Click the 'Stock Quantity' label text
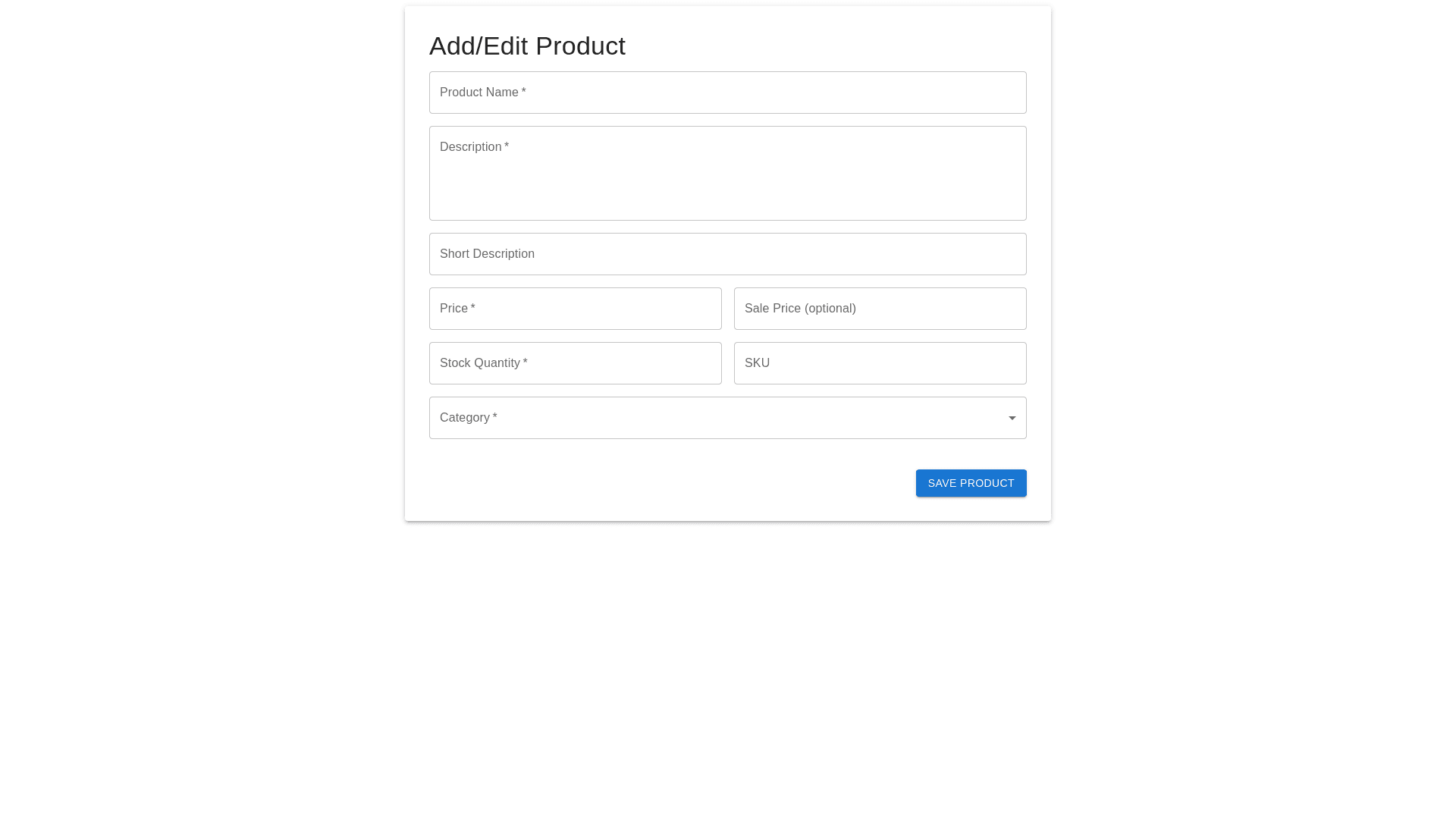This screenshot has height=819, width=1456. (479, 363)
